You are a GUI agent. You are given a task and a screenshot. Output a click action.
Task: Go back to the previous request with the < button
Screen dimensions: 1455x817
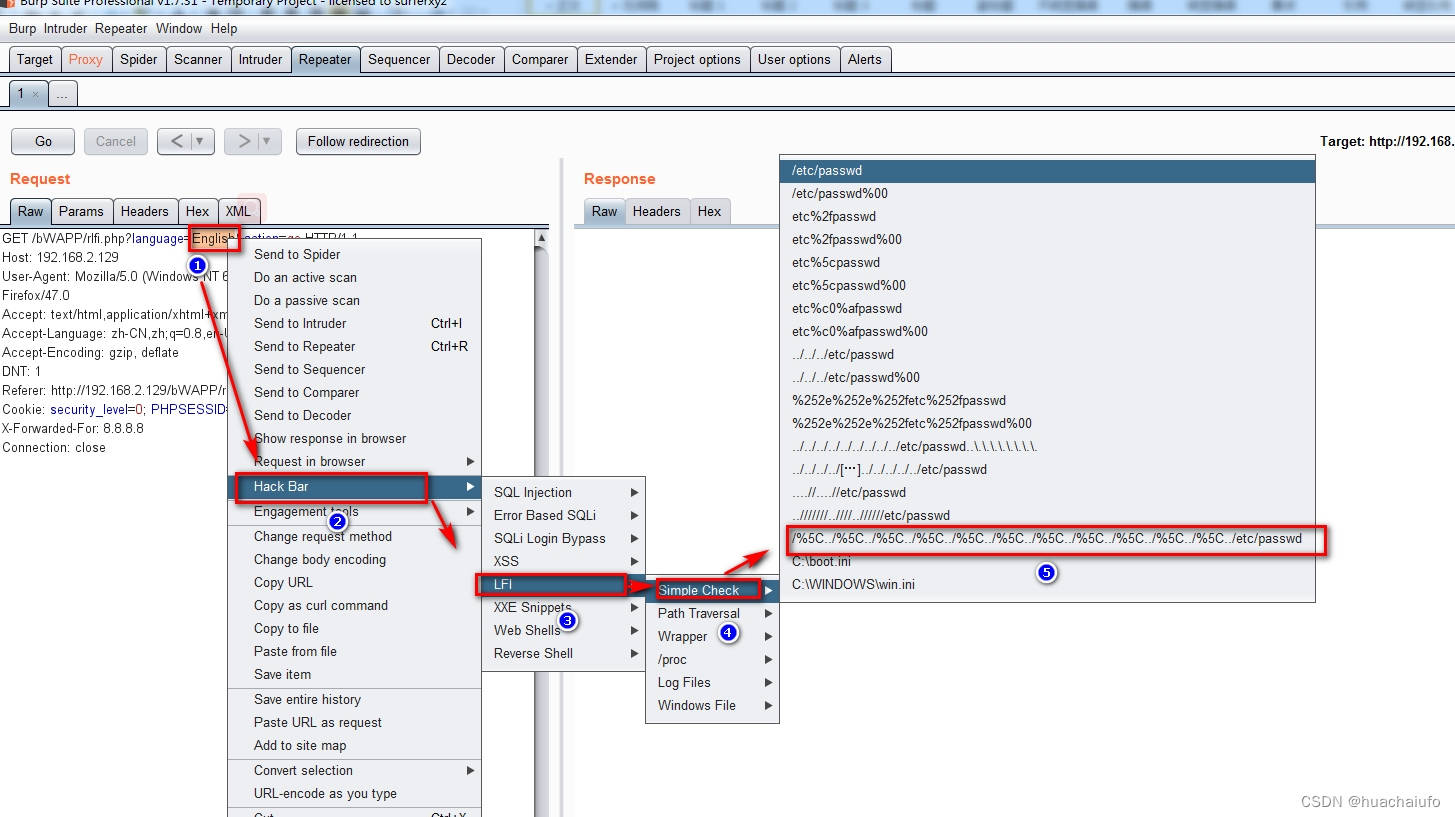coord(176,141)
